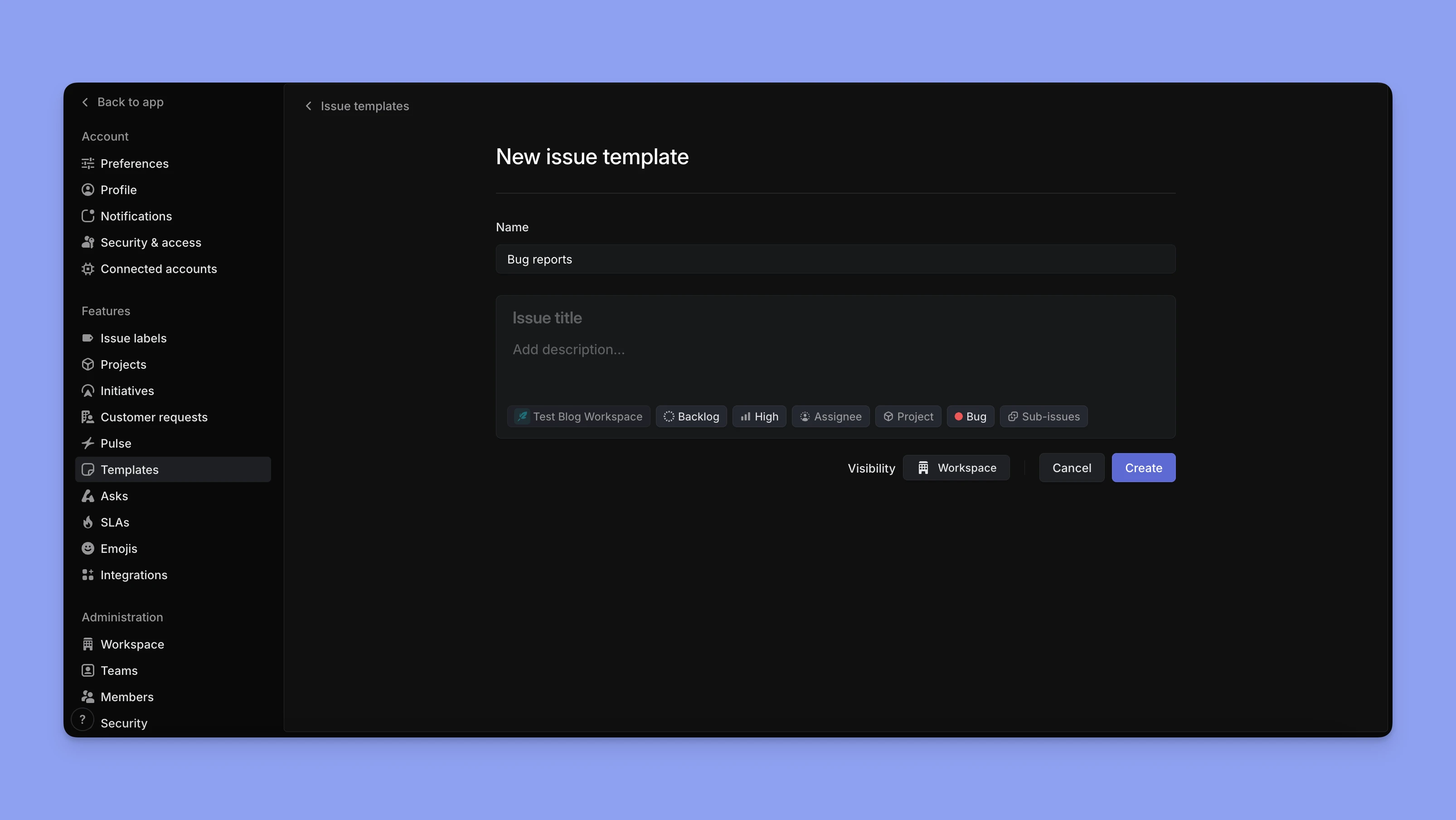Click the Issue labels tag icon
The image size is (1456, 820).
[88, 337]
